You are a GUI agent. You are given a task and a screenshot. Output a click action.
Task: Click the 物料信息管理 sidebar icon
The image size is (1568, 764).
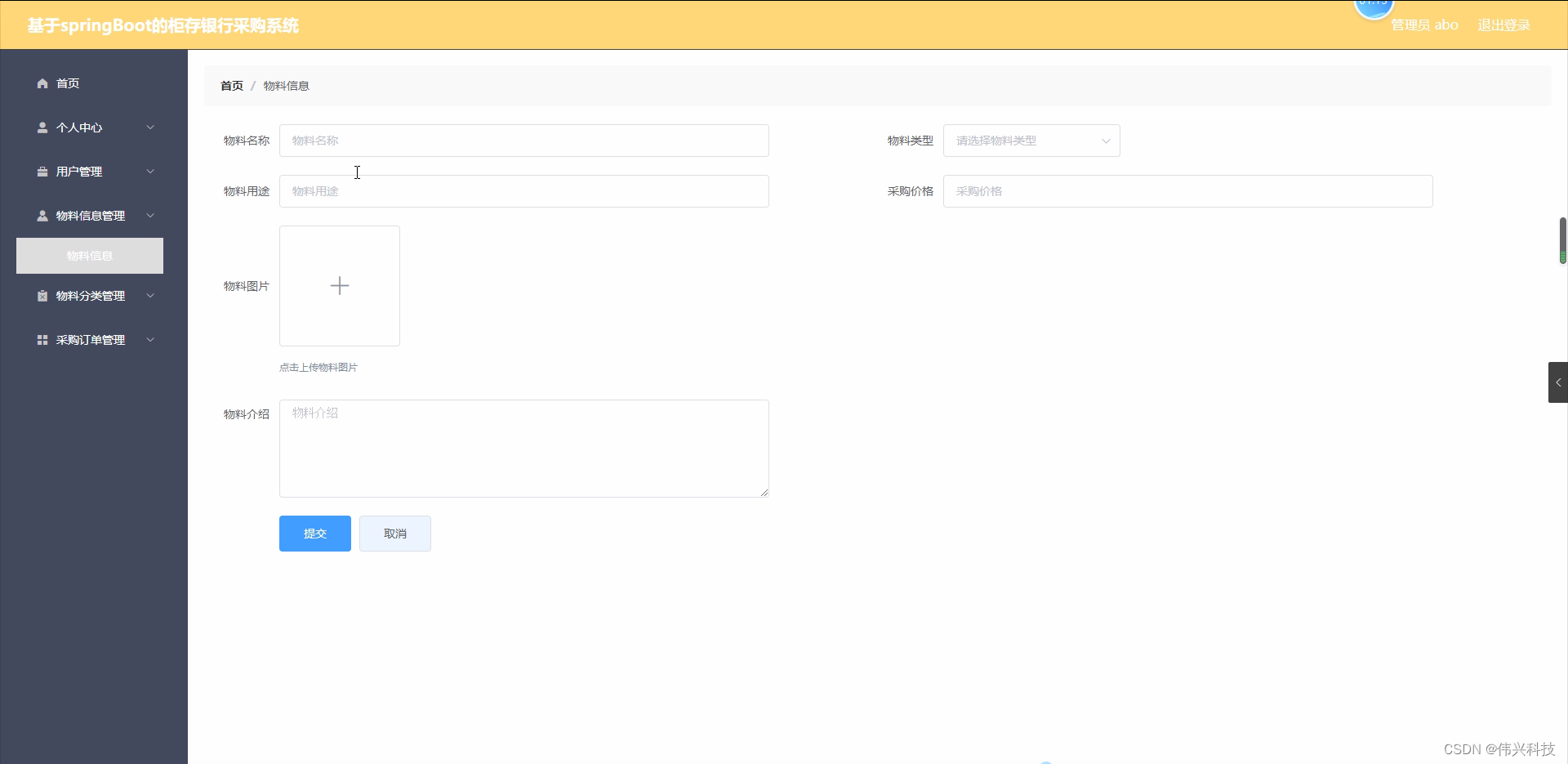tap(41, 215)
